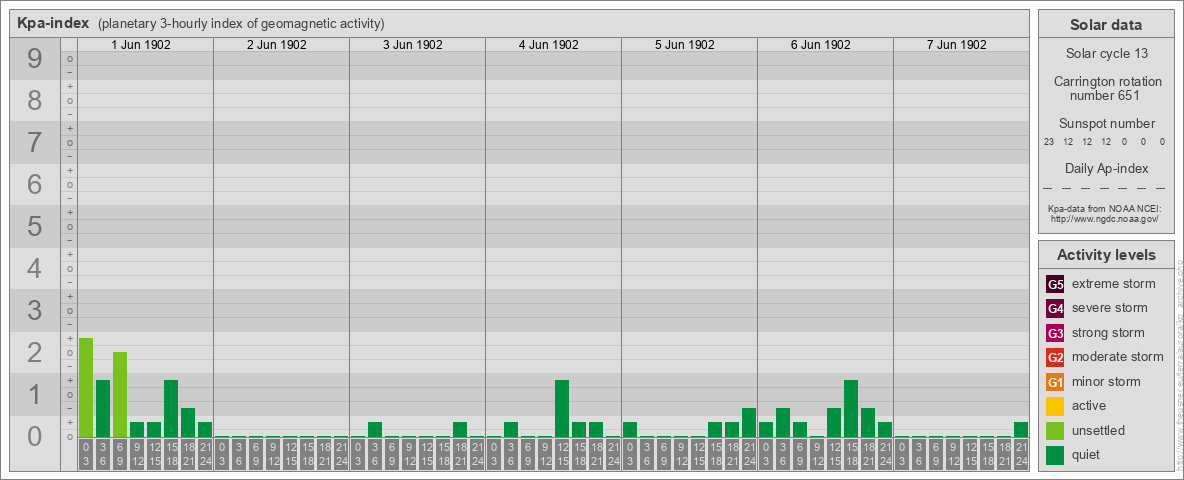This screenshot has height=480, width=1184.
Task: Select the 1 Jun 1902 date header
Action: click(141, 45)
